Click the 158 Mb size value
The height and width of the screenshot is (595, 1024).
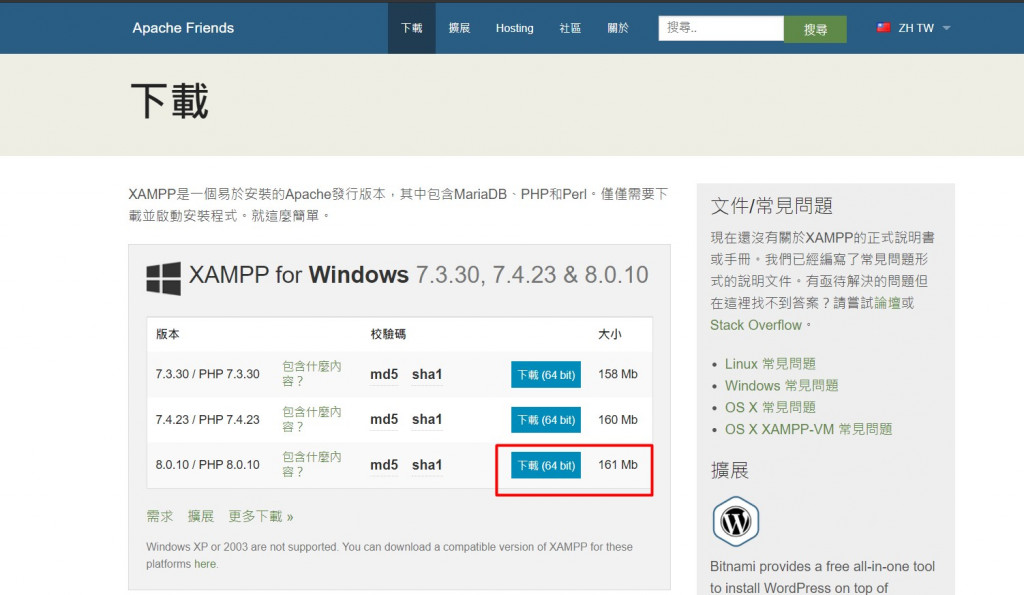tap(618, 374)
